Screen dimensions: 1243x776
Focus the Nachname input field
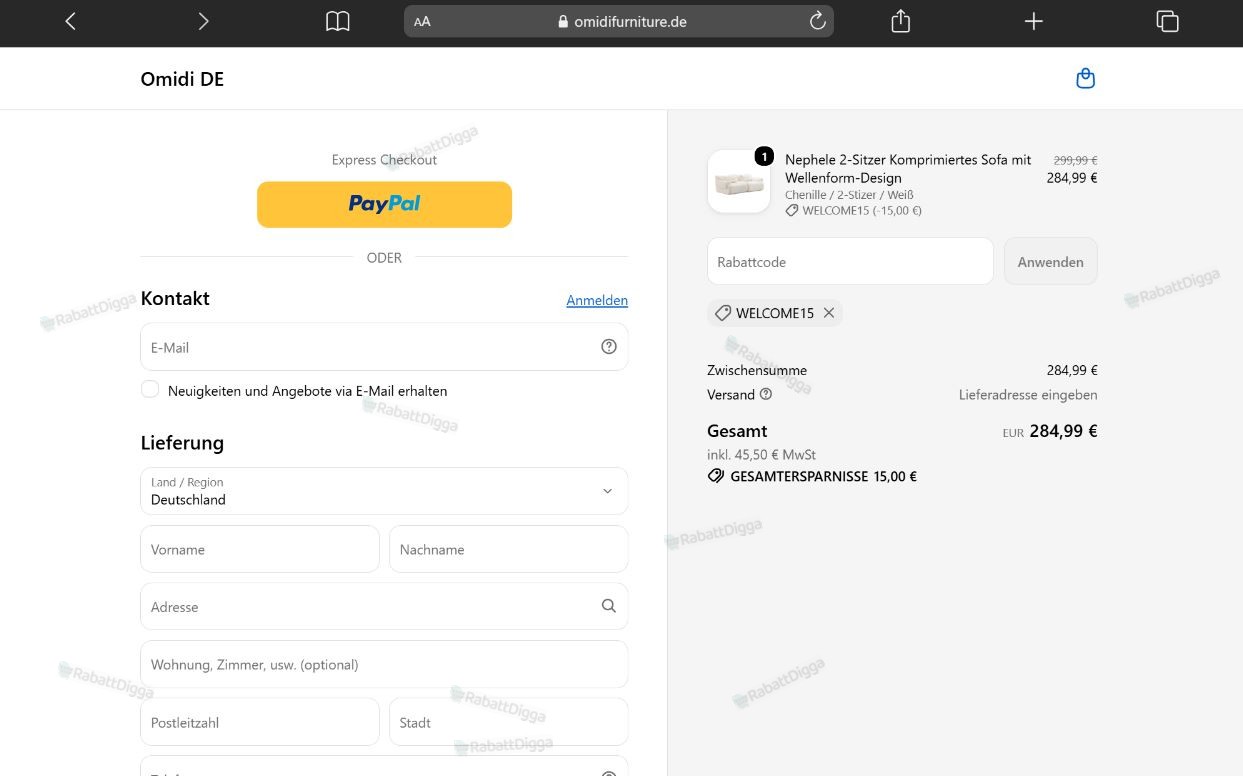coord(509,549)
